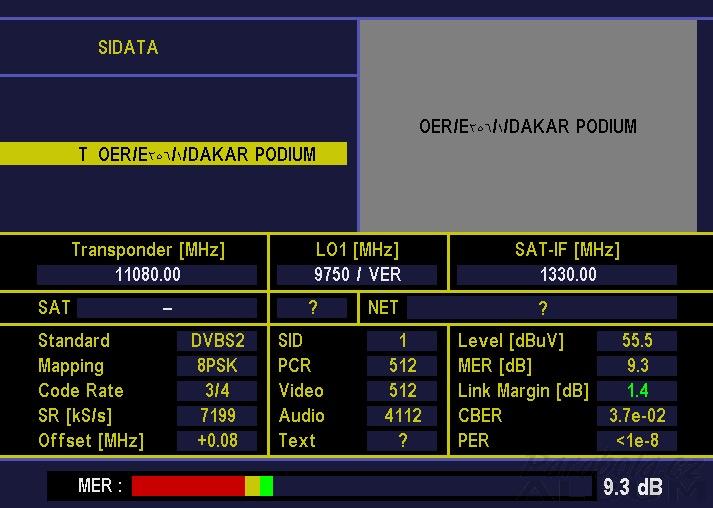Viewport: 713px width, 508px height.
Task: Select the Audio PID 4112 field
Action: point(402,415)
